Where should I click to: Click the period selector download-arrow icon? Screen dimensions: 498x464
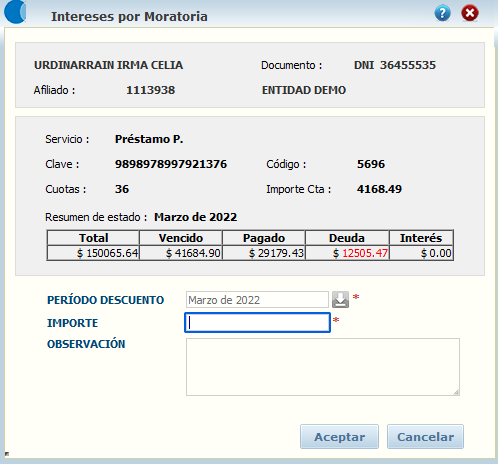pyautogui.click(x=340, y=299)
